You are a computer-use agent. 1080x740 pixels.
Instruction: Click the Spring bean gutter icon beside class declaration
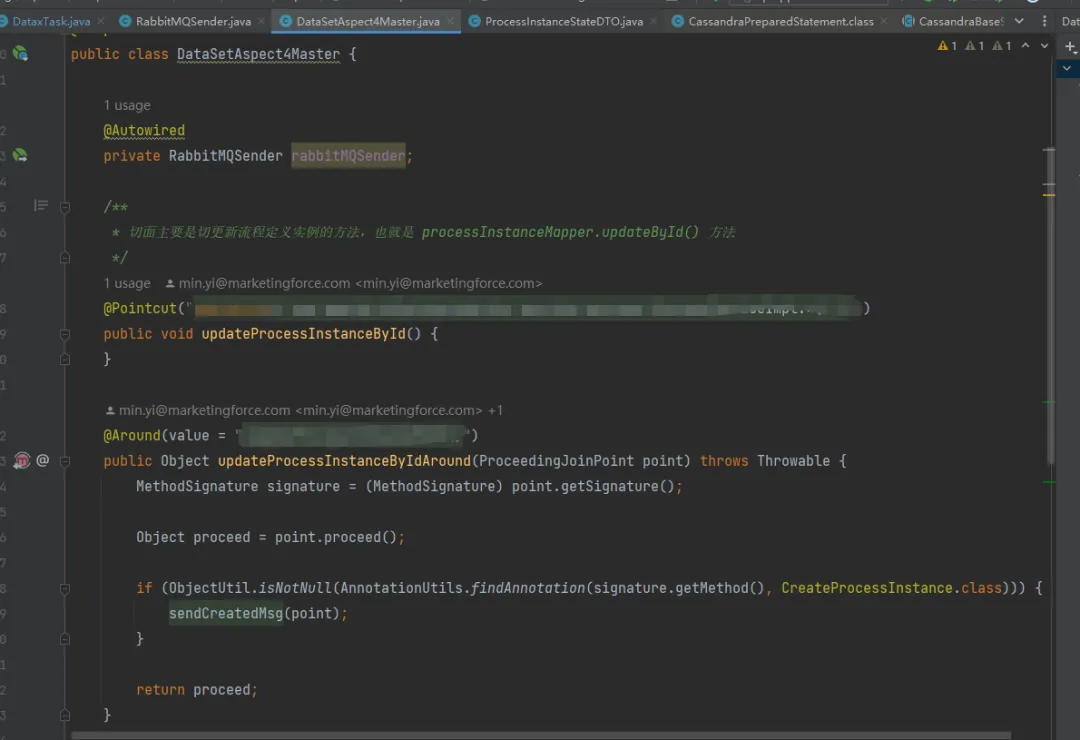(x=20, y=54)
